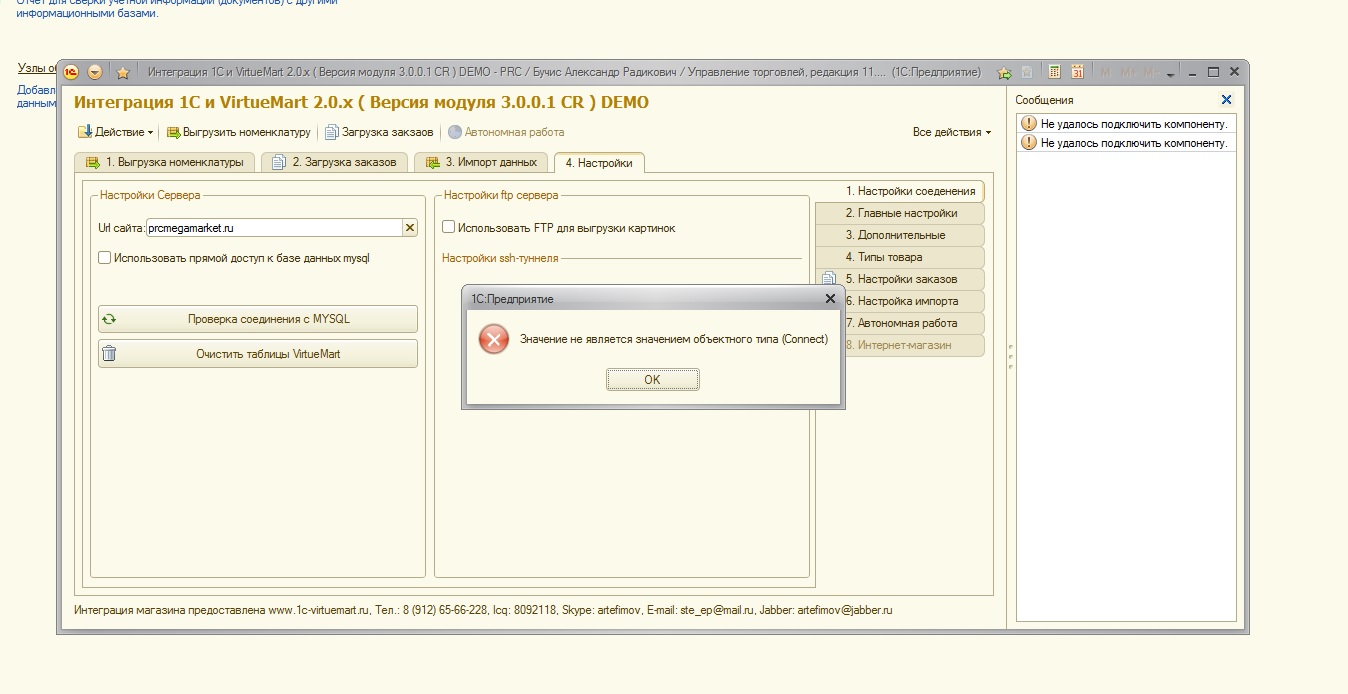
Task: Click www.1c-virtuemart.ru in the footer
Action: pos(320,610)
